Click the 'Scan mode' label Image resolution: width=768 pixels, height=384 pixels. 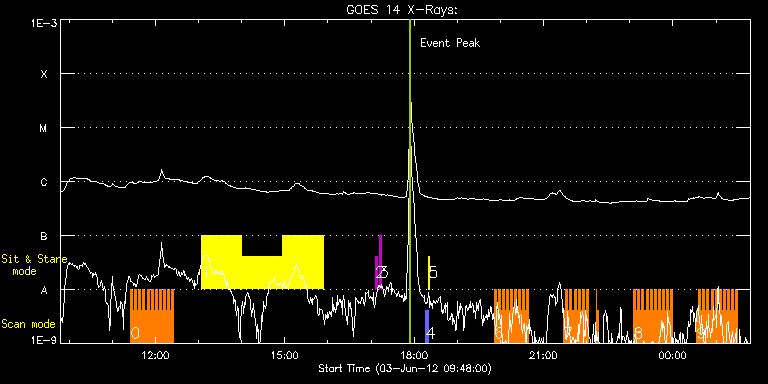[28, 324]
